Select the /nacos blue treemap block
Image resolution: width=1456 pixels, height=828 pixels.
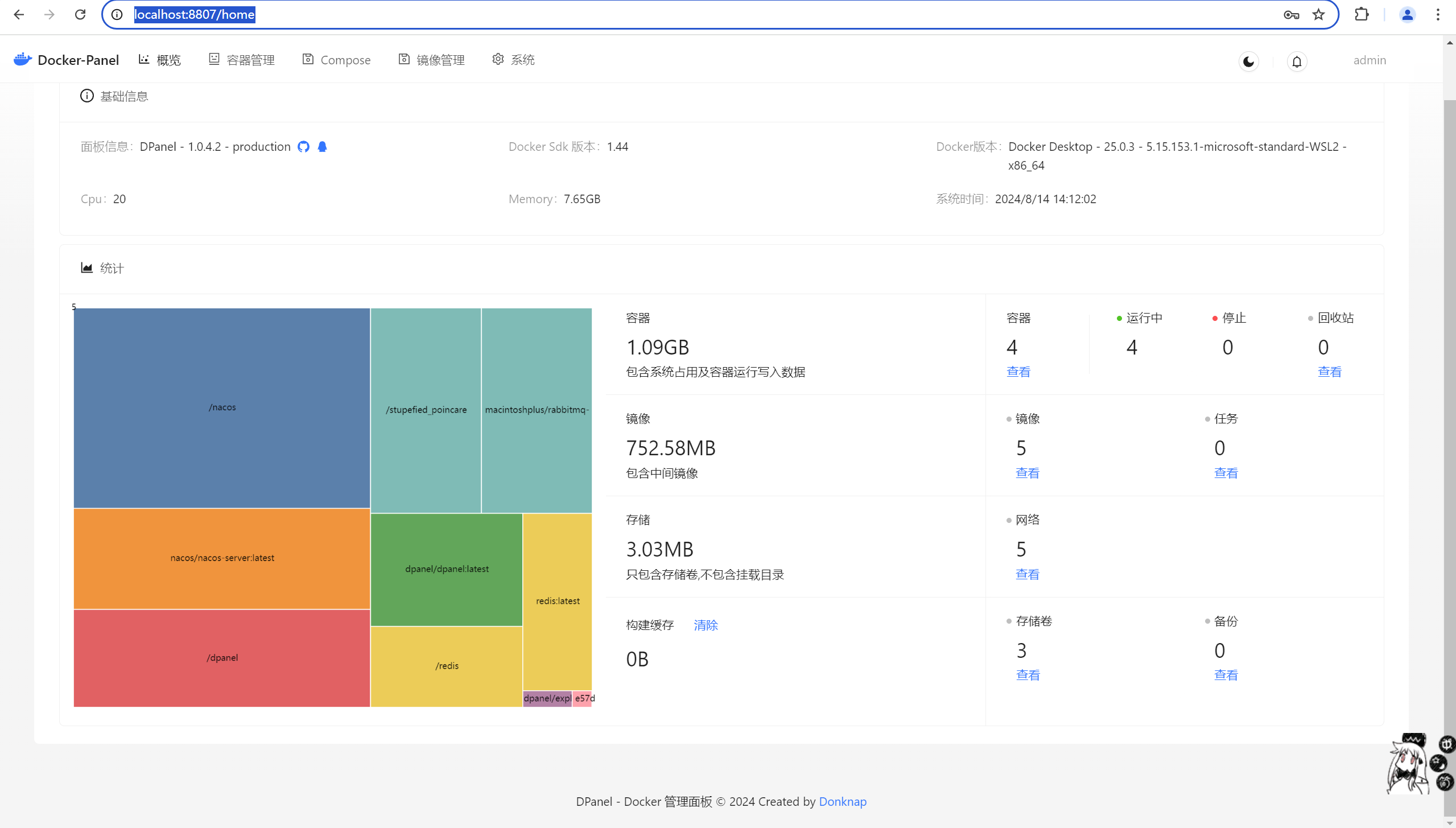pos(222,408)
